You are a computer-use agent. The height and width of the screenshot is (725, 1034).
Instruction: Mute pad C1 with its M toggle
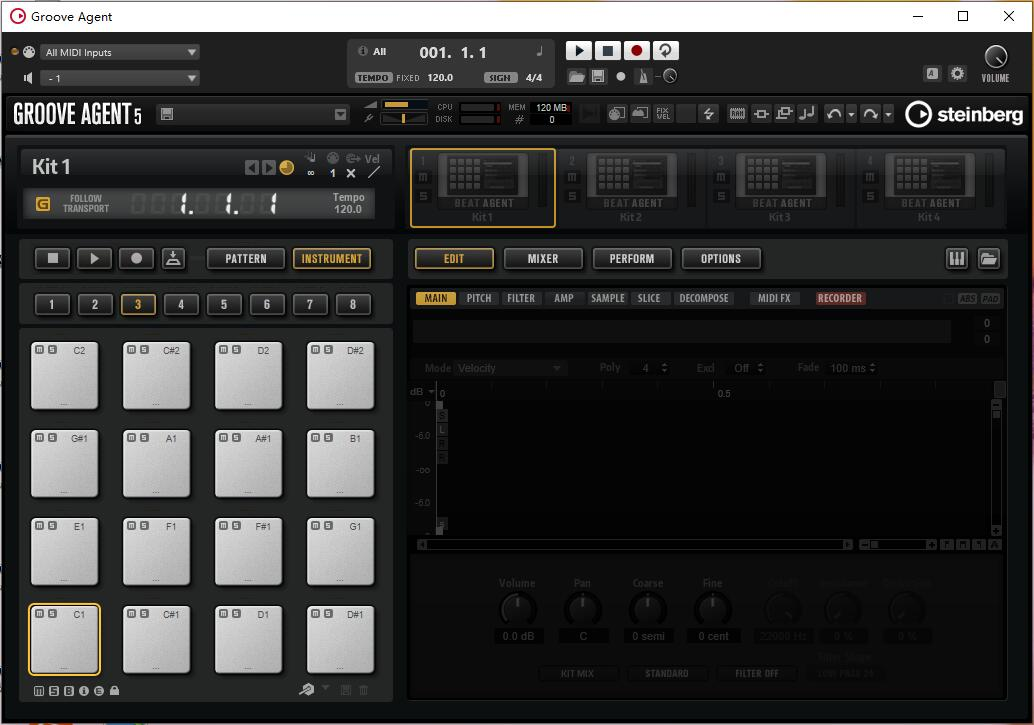click(39, 613)
